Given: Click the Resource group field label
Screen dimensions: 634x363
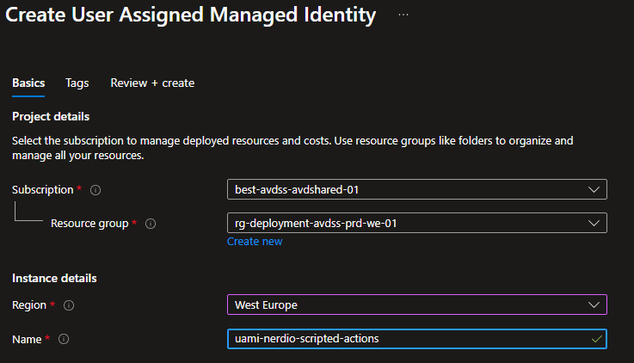Looking at the screenshot, I should coord(89,224).
